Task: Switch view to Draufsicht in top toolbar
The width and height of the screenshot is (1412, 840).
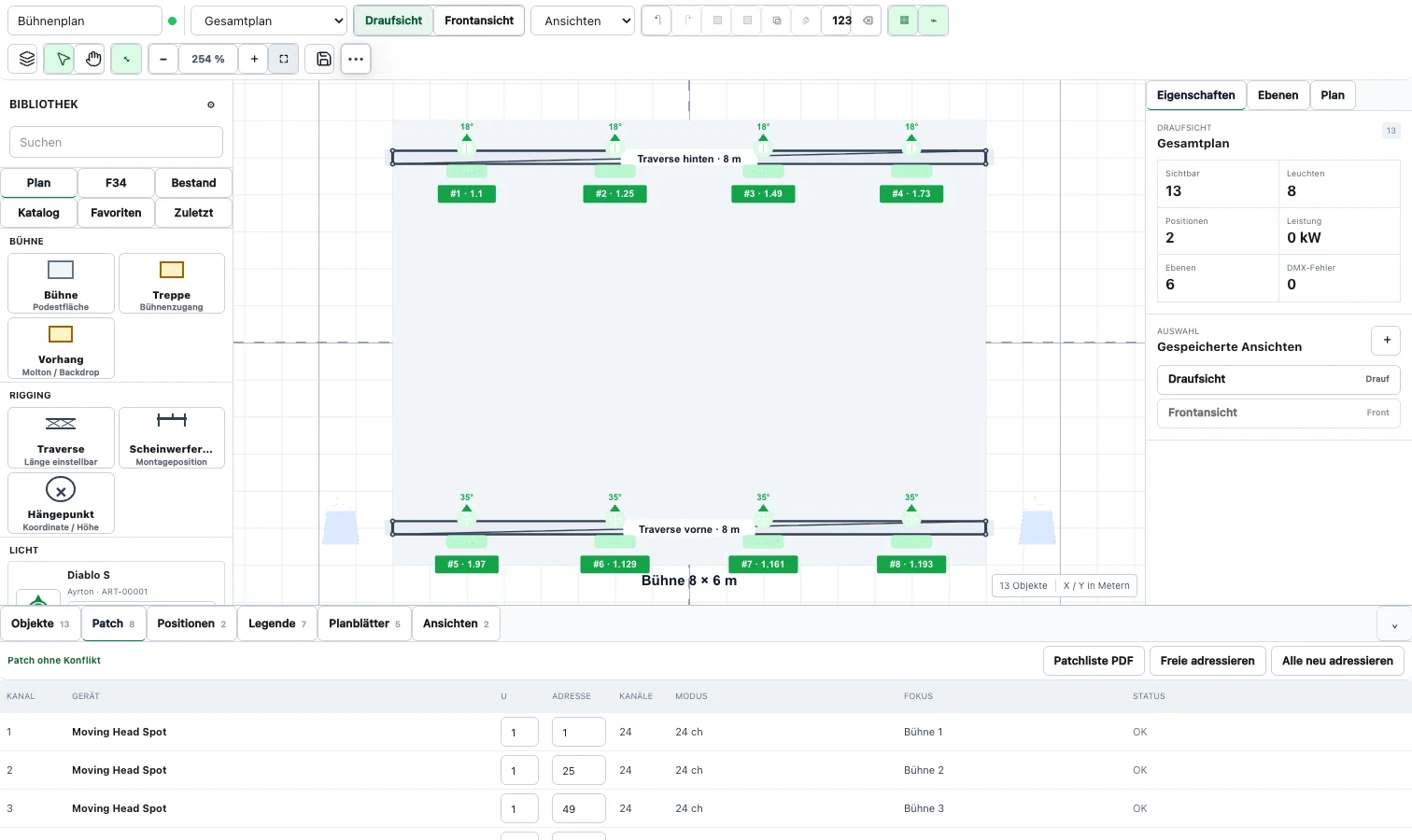Action: point(393,21)
